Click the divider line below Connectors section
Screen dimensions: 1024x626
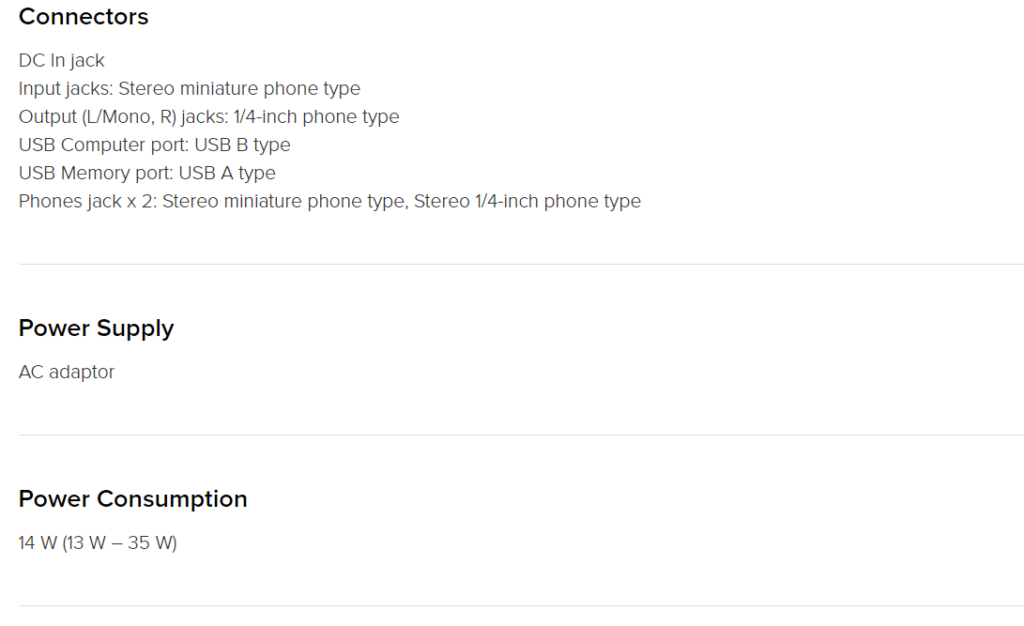(521, 264)
